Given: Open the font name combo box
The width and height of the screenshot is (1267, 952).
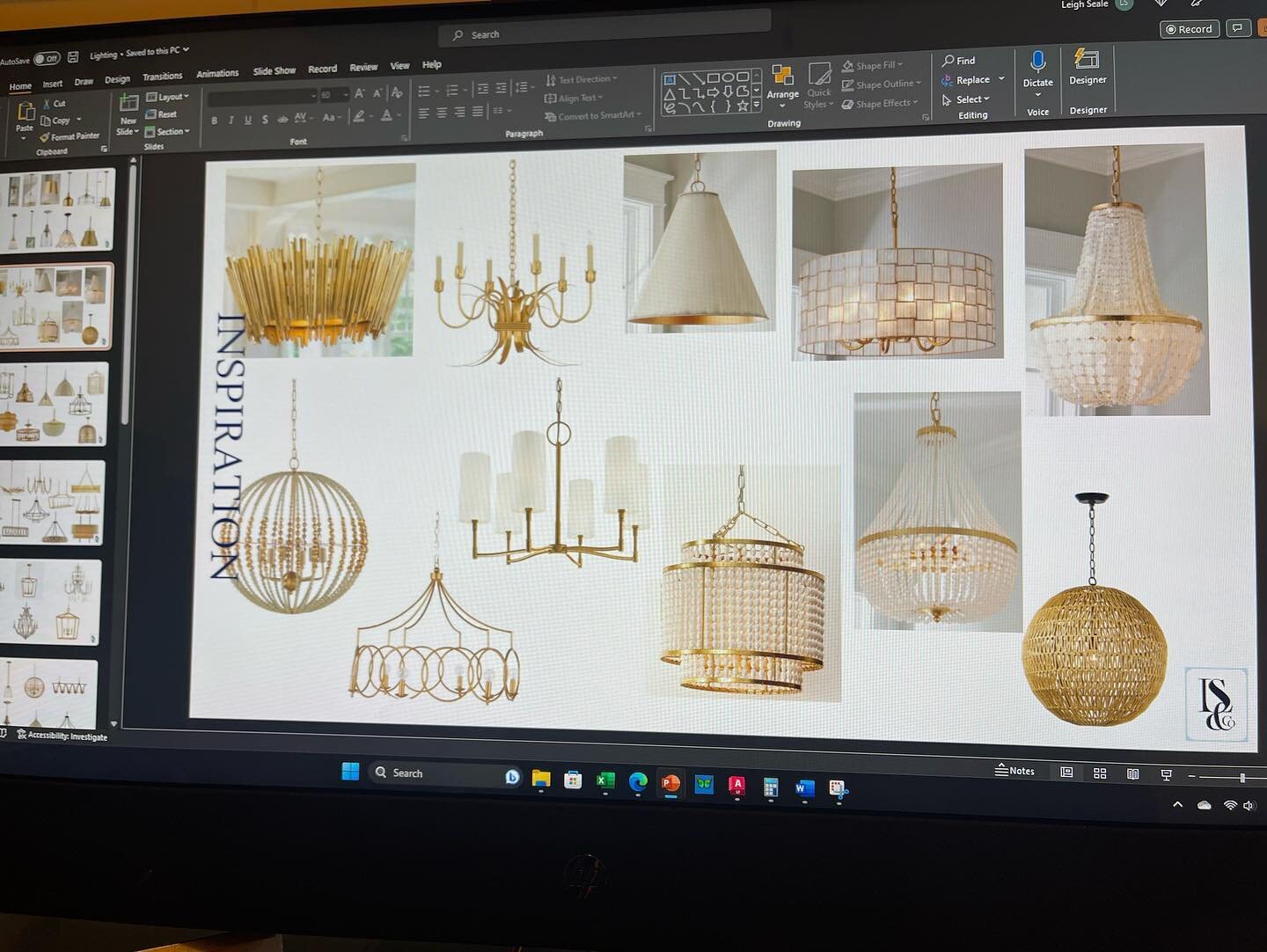Looking at the screenshot, I should [x=261, y=96].
